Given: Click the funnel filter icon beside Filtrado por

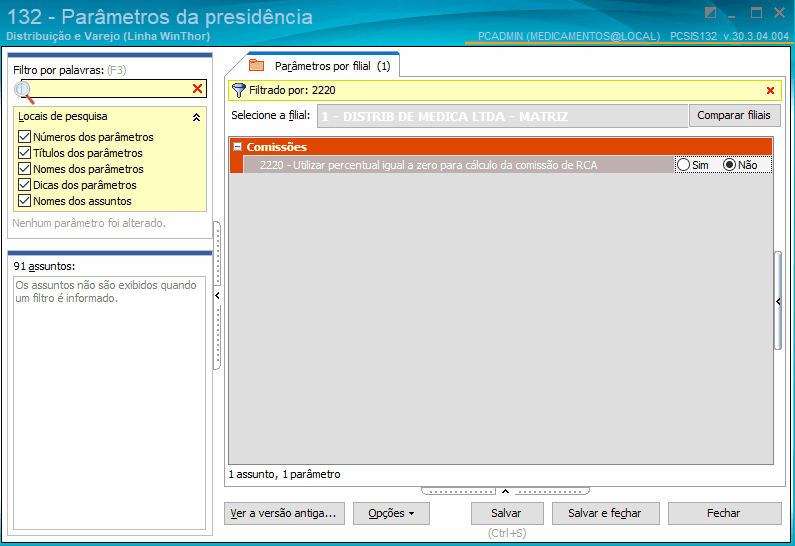Looking at the screenshot, I should pyautogui.click(x=238, y=91).
